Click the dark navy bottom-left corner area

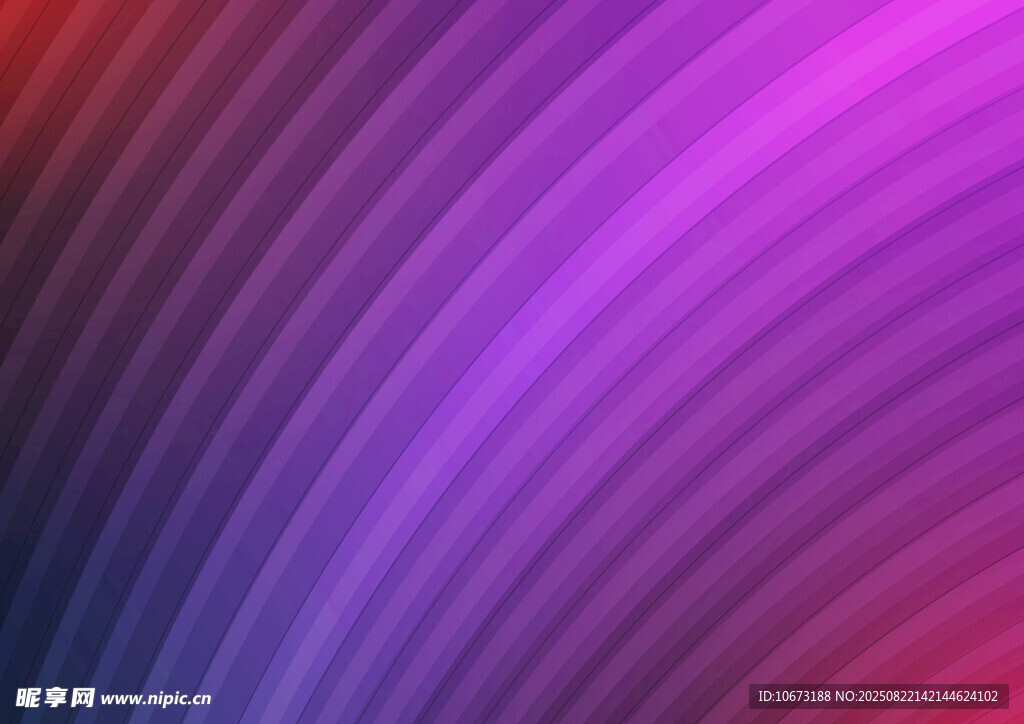[x=15, y=650]
